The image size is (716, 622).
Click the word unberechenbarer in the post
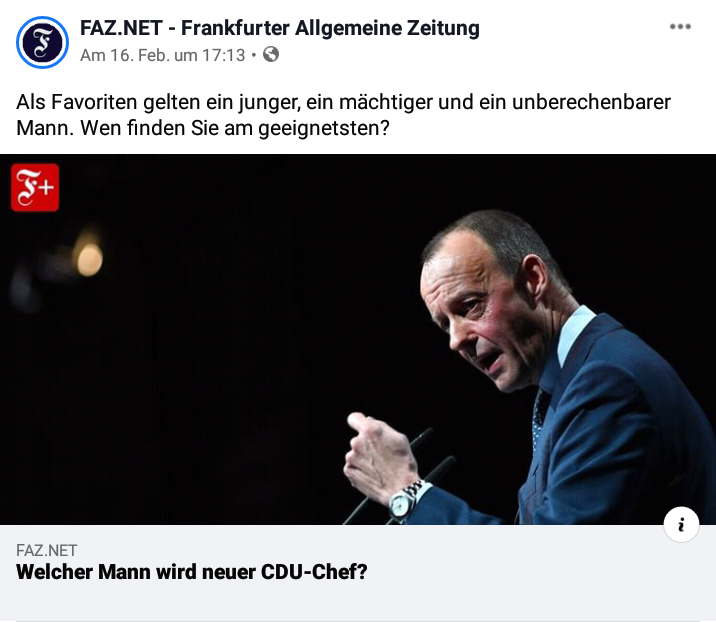click(591, 102)
